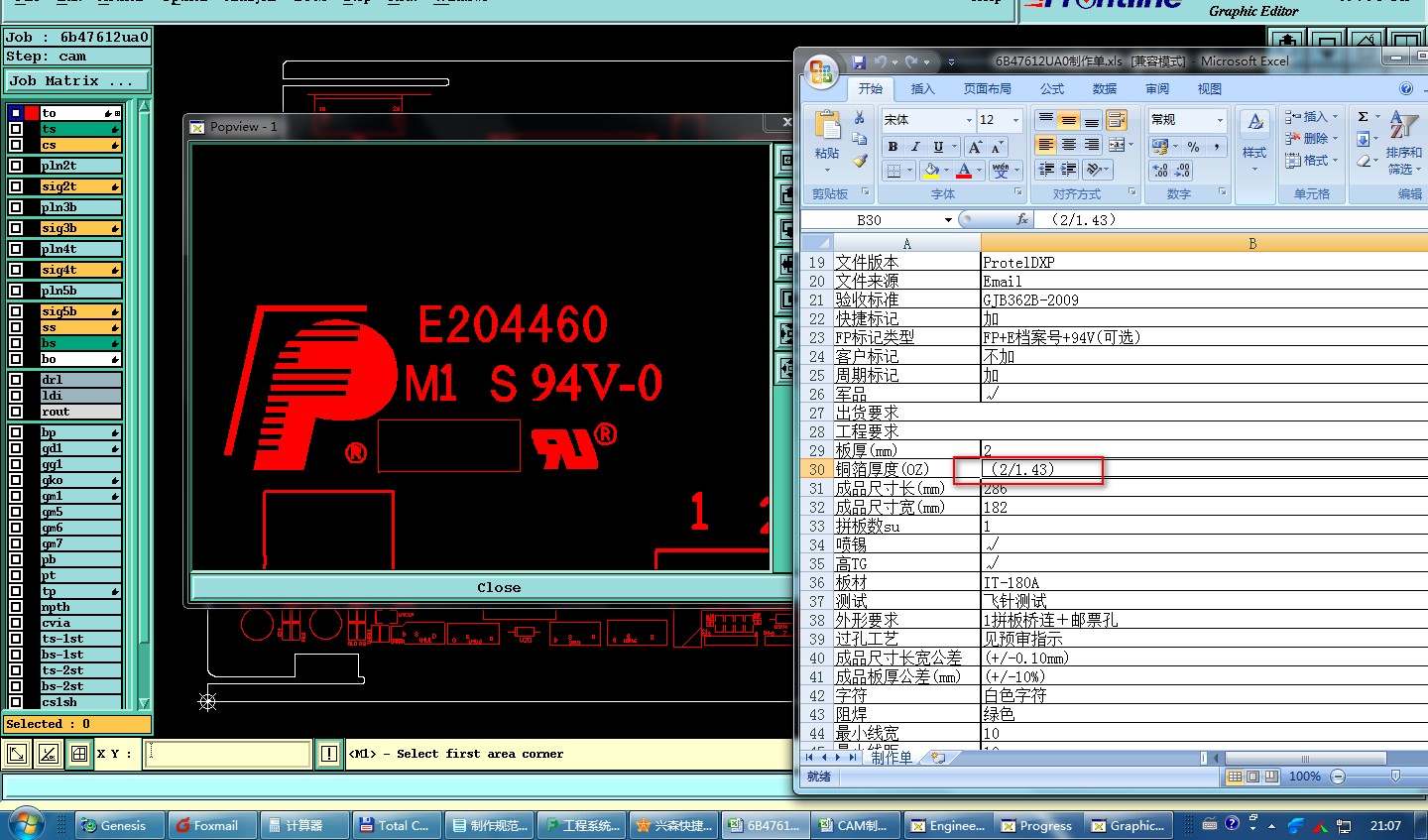This screenshot has height=840, width=1428.
Task: Toggle checkbox for layer sig2t
Action: (x=16, y=186)
